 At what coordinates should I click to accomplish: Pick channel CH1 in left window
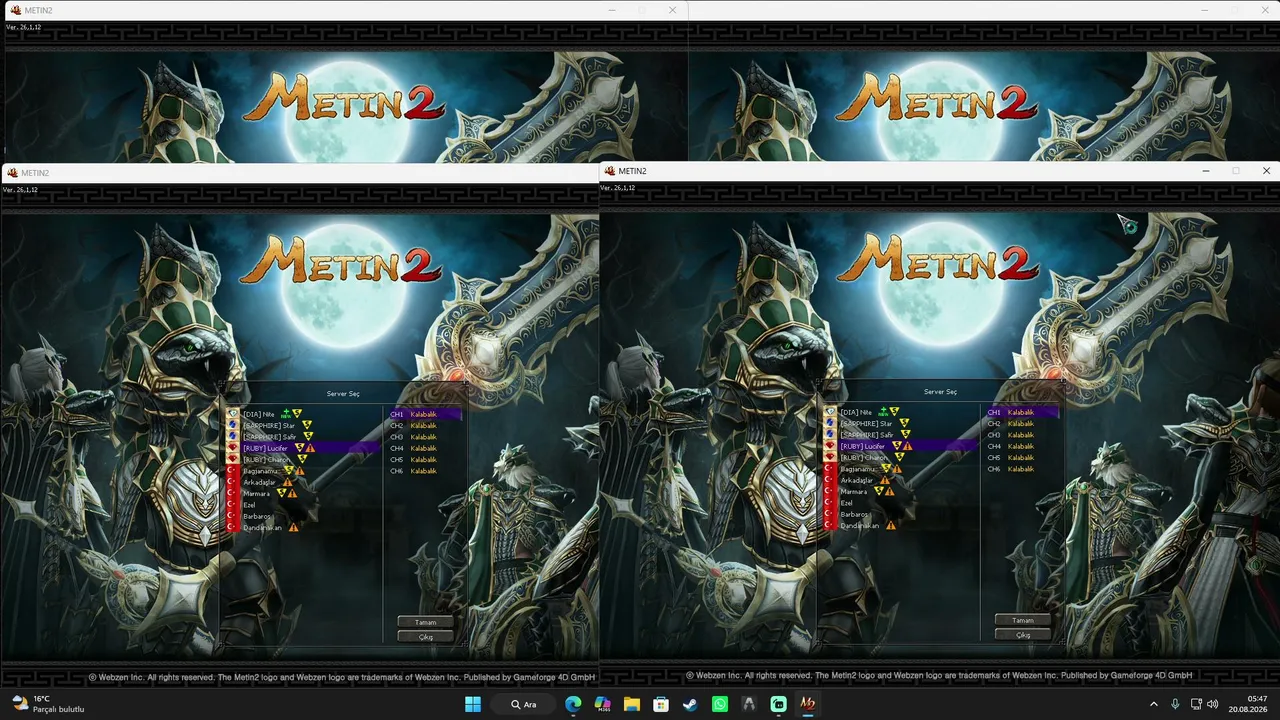(x=425, y=414)
